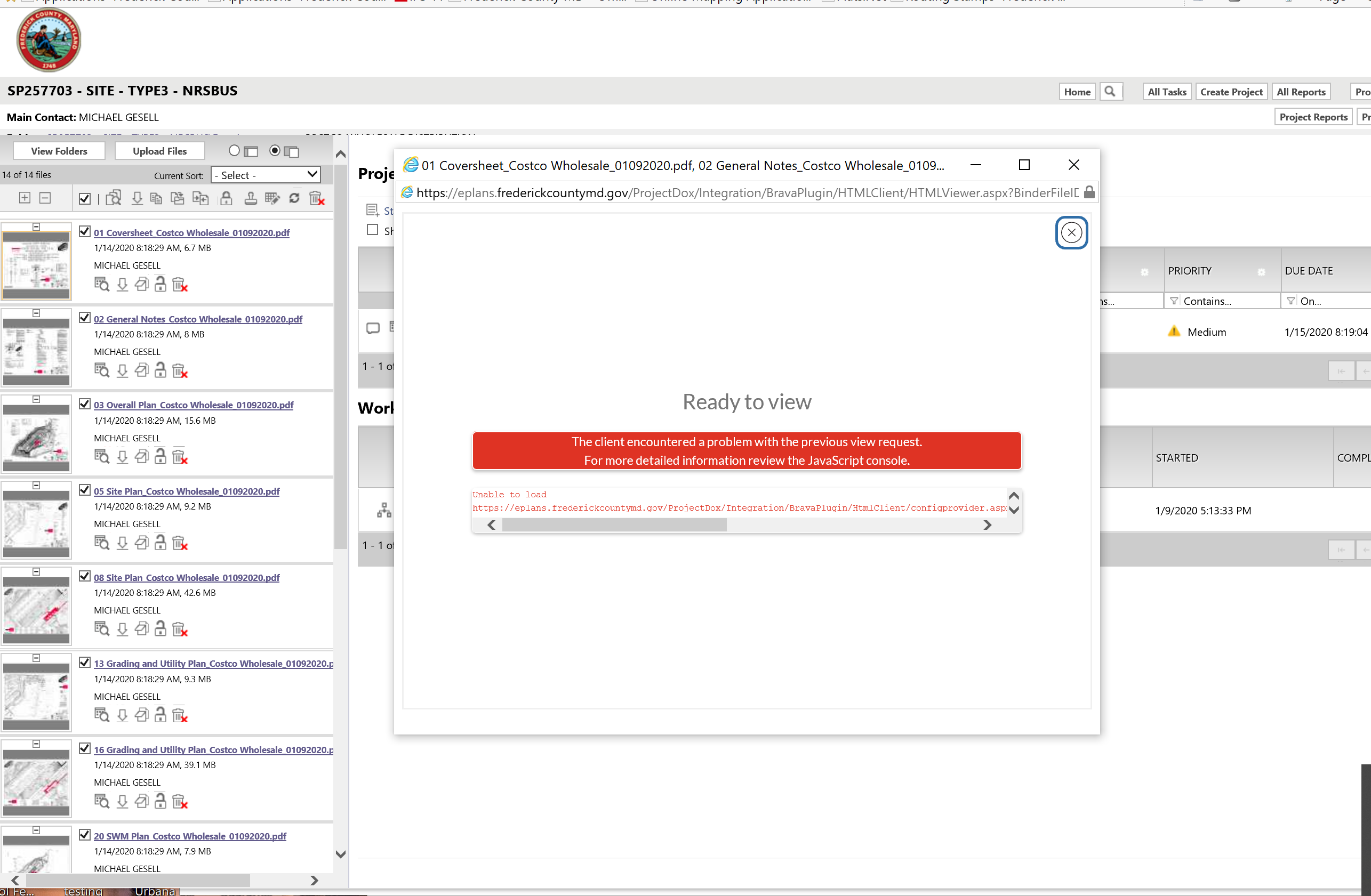
Task: Select the first view layout radio button
Action: pyautogui.click(x=234, y=151)
